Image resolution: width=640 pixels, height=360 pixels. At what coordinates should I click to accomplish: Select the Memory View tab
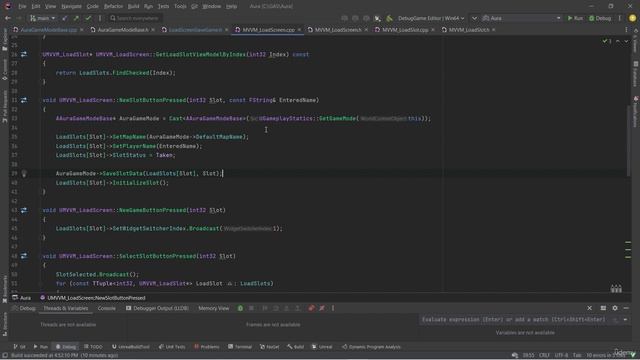tap(213, 309)
